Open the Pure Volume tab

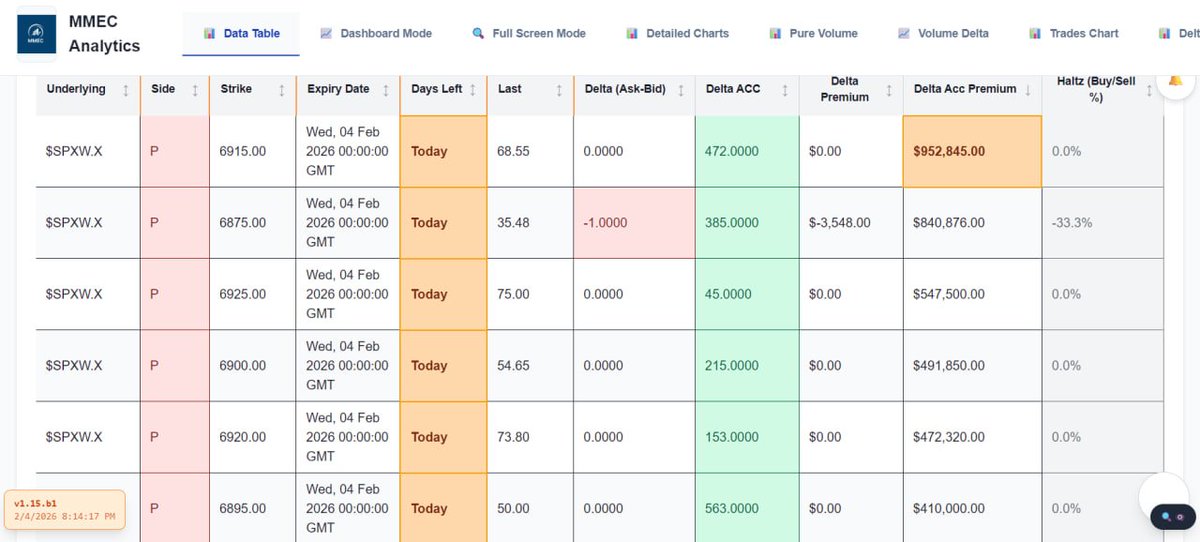click(x=813, y=33)
